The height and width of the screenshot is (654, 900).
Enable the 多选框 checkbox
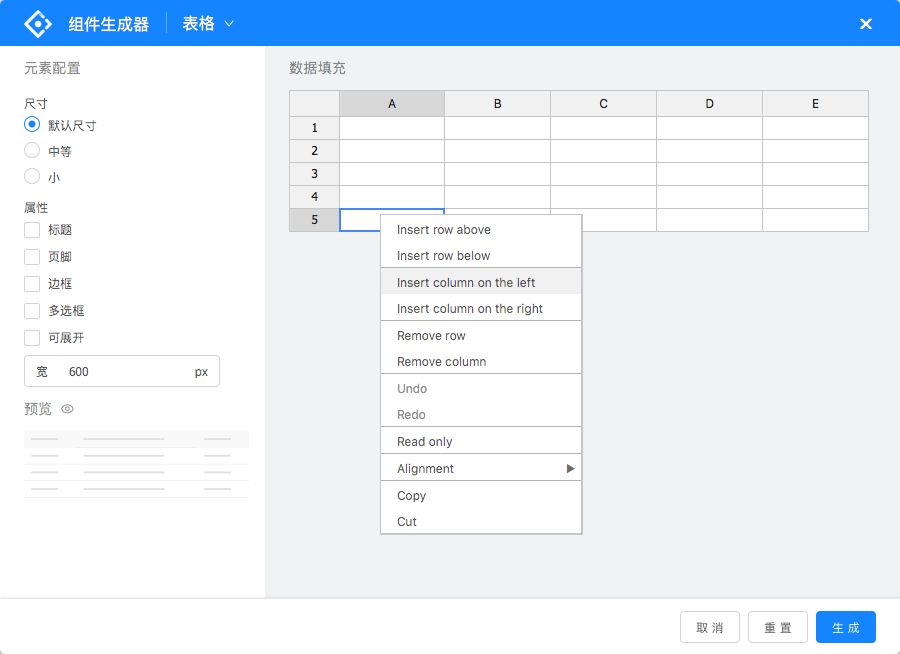(32, 311)
